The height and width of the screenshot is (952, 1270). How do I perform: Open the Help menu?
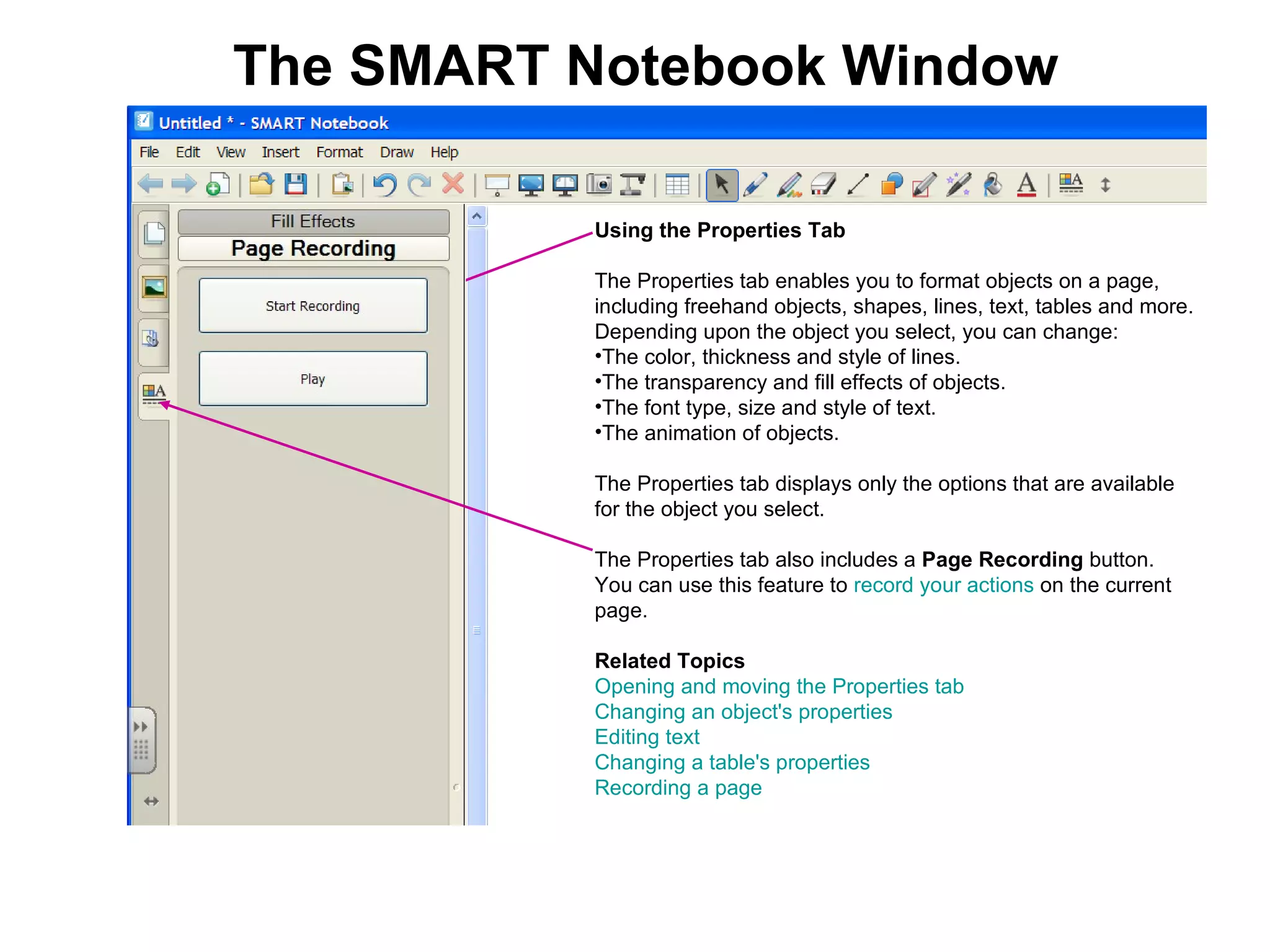[445, 152]
